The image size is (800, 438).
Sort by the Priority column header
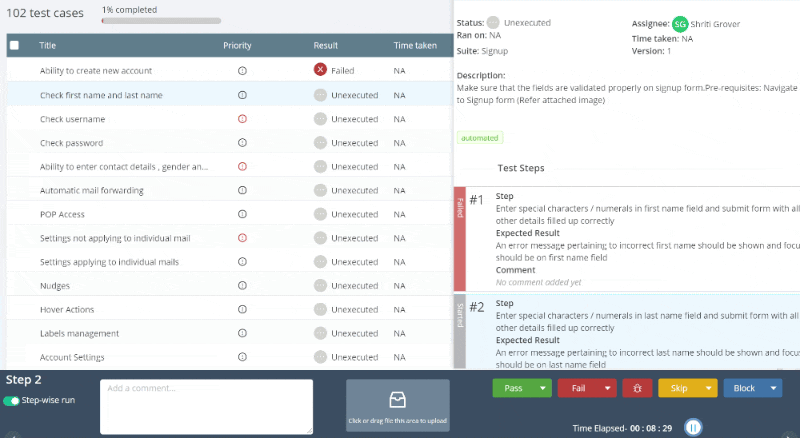coord(237,45)
